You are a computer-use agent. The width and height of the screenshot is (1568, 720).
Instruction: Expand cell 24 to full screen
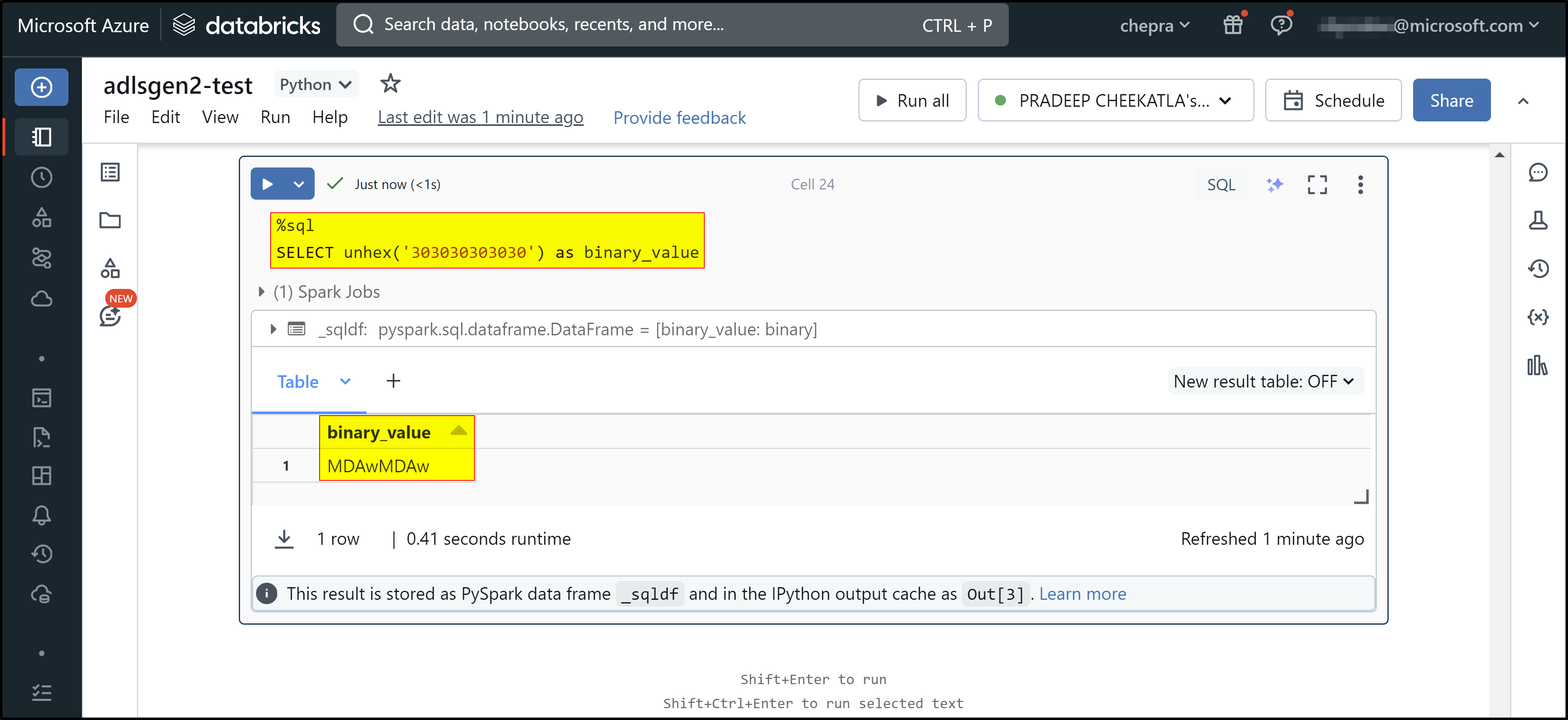pyautogui.click(x=1317, y=185)
